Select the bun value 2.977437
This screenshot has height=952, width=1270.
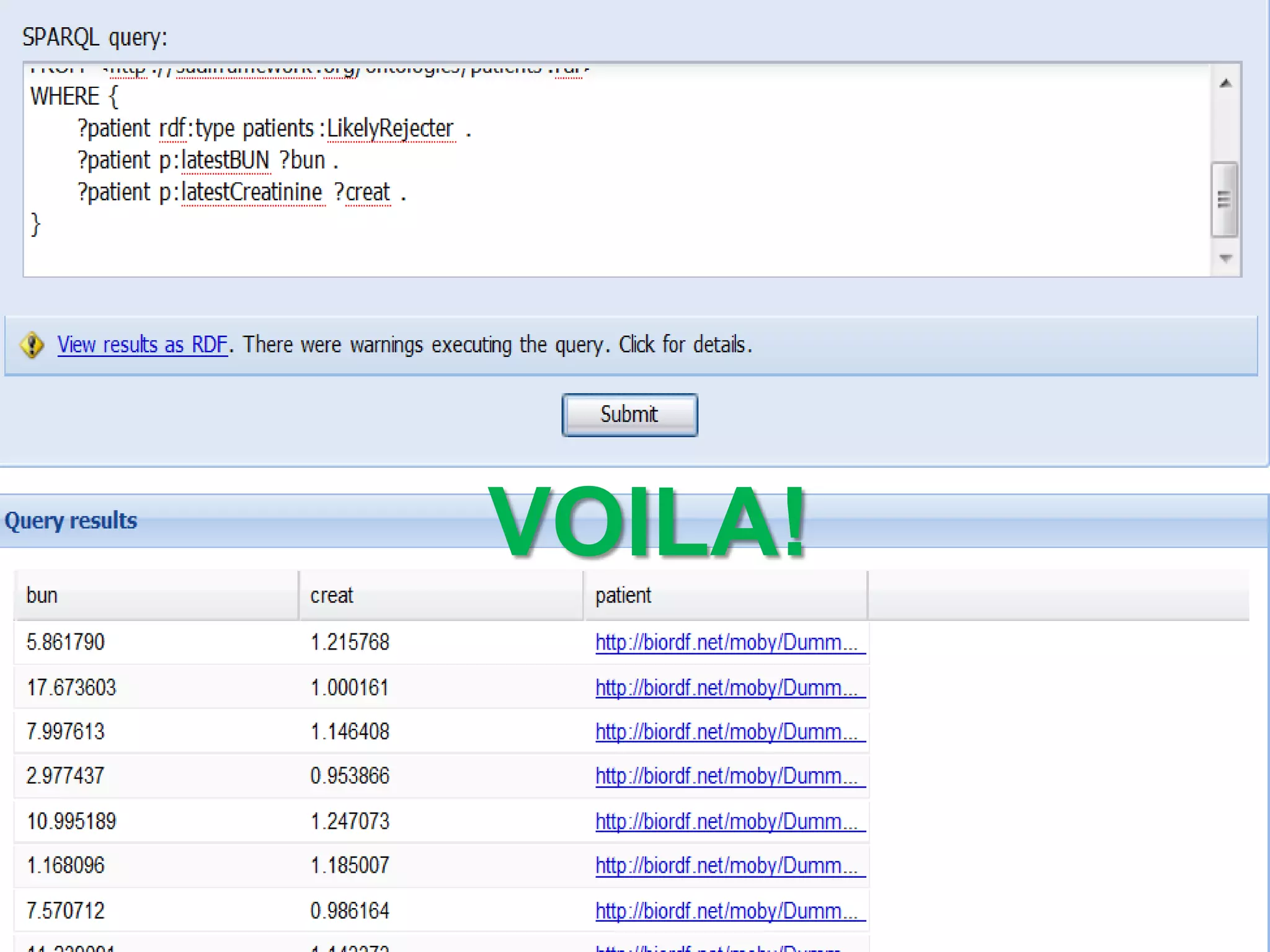pyautogui.click(x=66, y=775)
